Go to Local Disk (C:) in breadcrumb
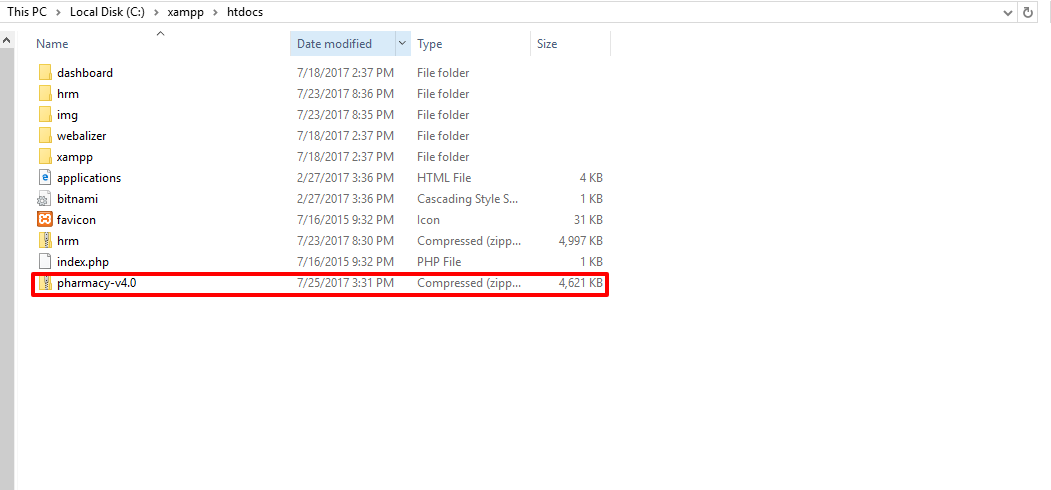Screen dimensions: 1051x490 coord(107,12)
